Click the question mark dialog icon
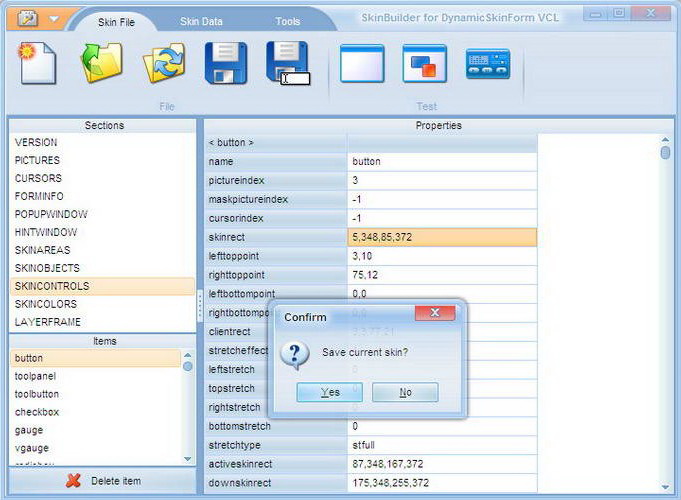Viewport: 681px width, 500px height. coord(295,354)
